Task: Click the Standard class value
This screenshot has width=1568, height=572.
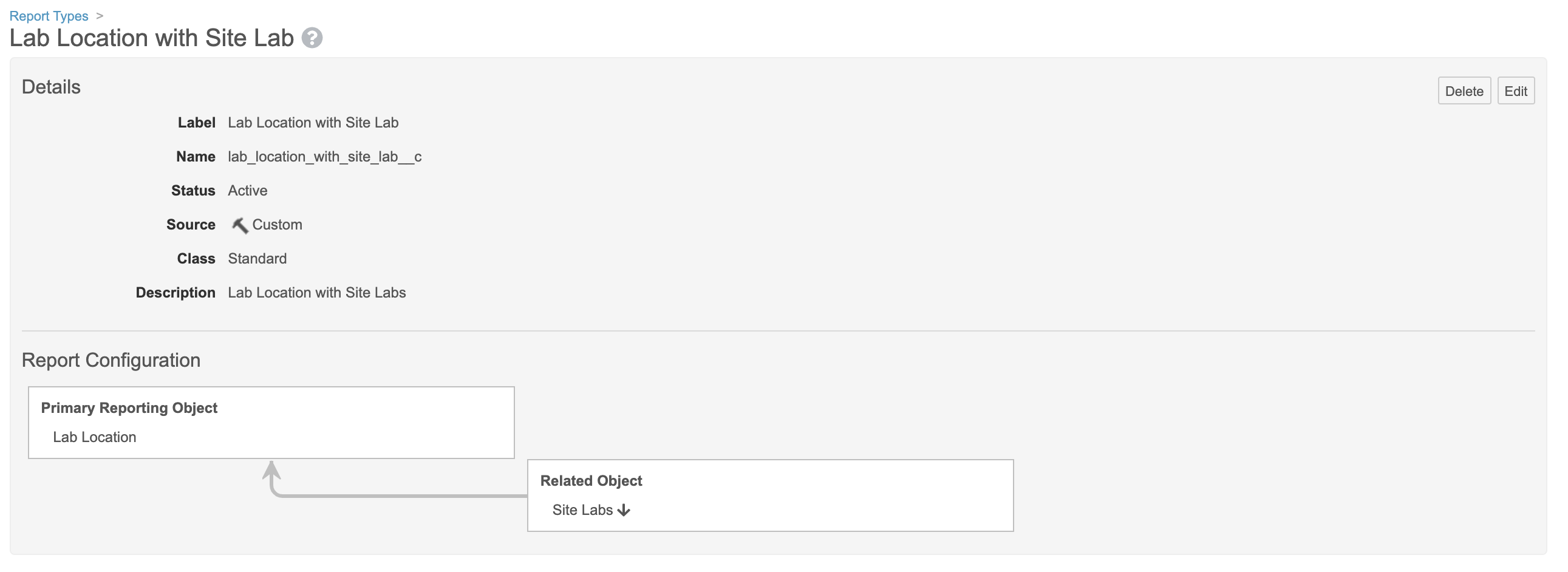Action: [x=257, y=259]
